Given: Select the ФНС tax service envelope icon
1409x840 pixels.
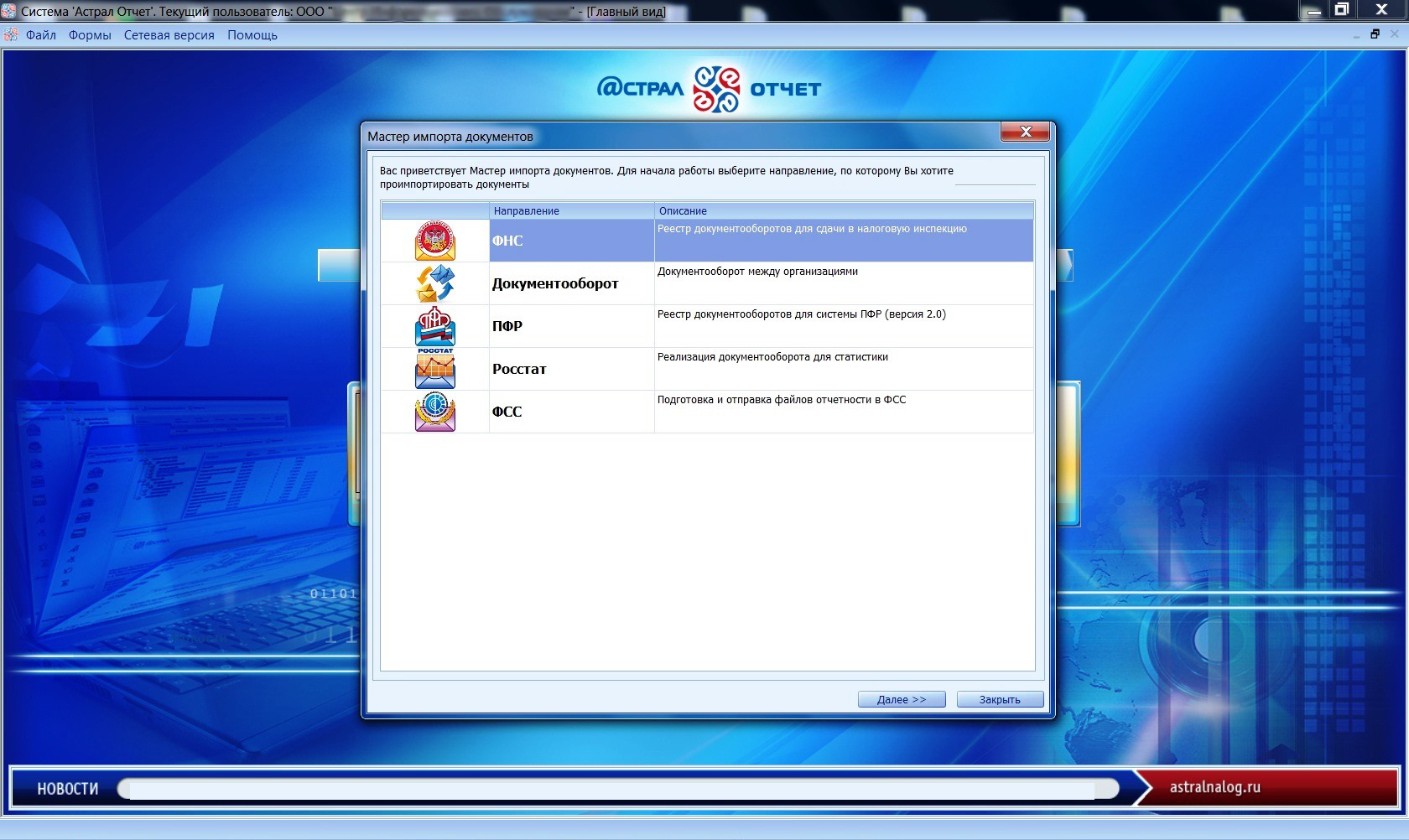Looking at the screenshot, I should pos(435,241).
